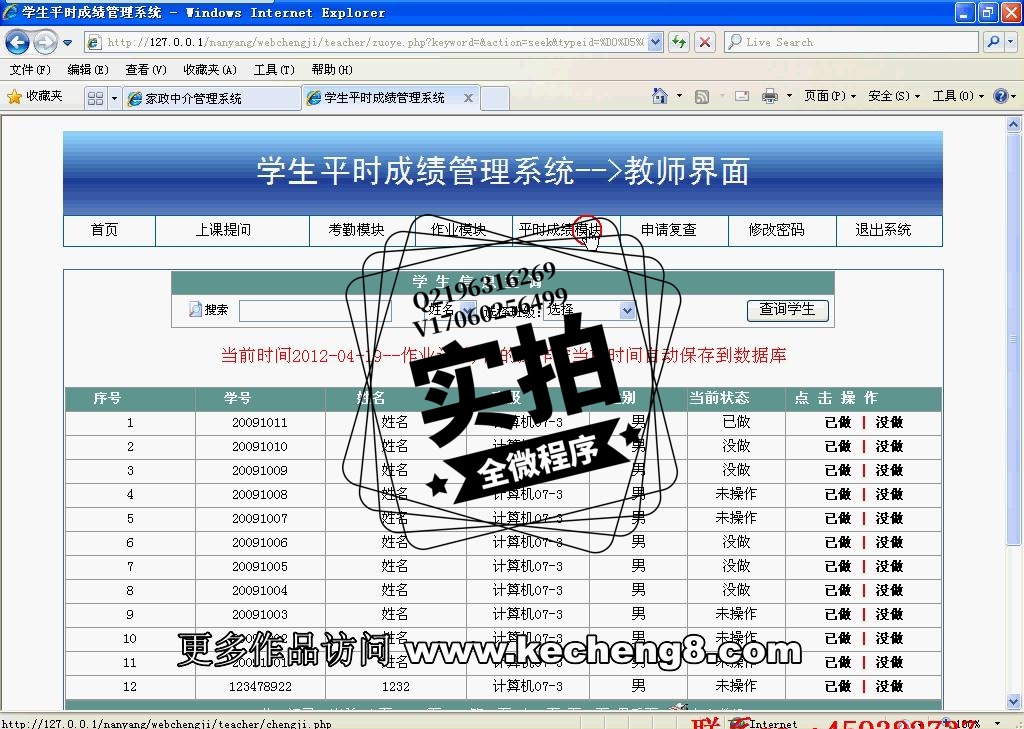Go to the Home page icon

coord(660,97)
